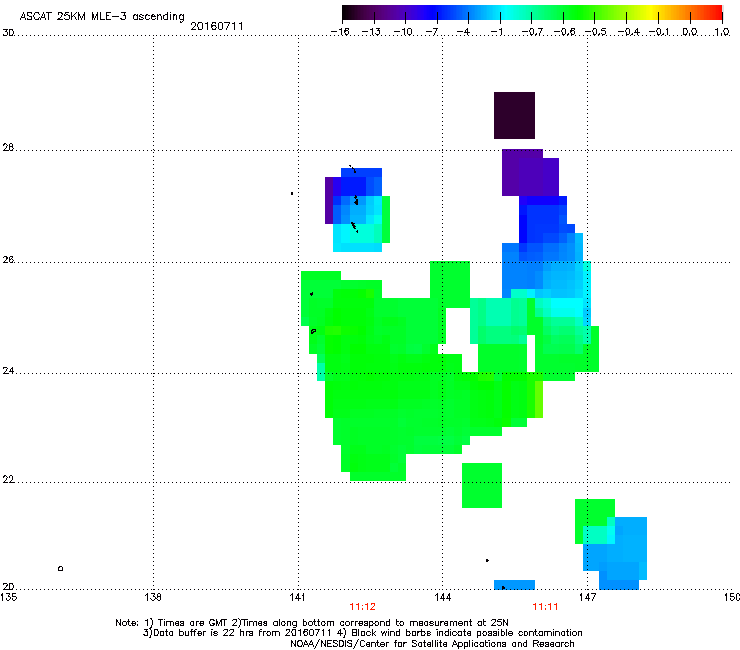The height and width of the screenshot is (650, 740).
Task: Click the latitude axis label 30
Action: click(8, 33)
